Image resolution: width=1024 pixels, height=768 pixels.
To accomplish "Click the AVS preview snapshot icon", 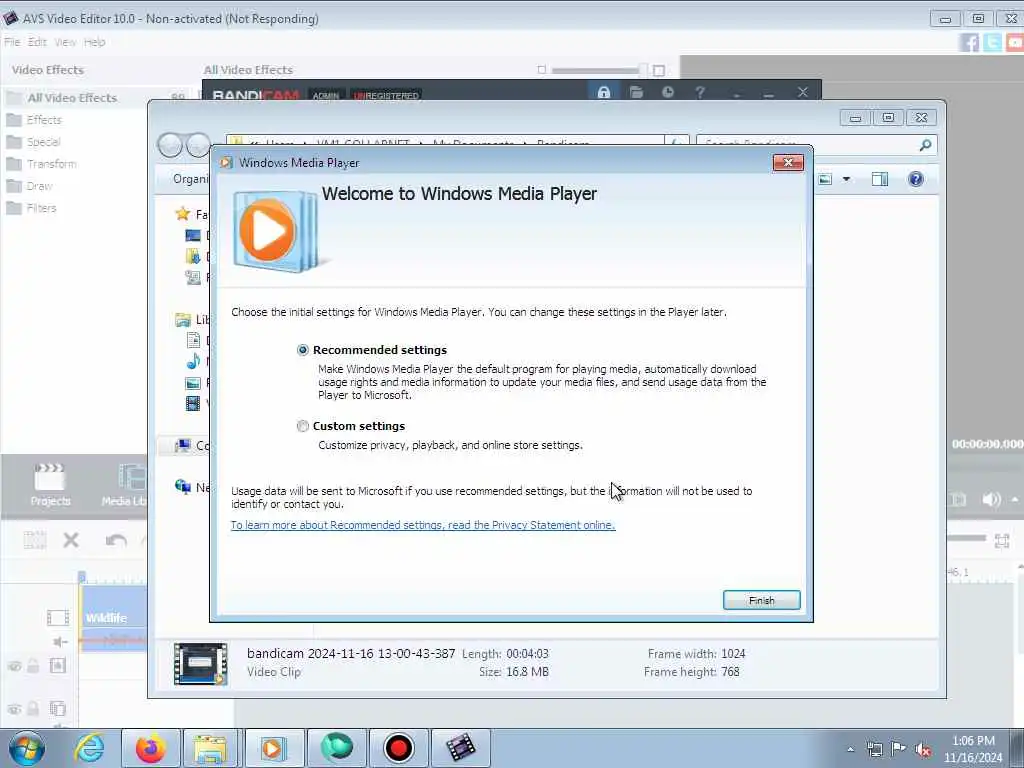I will click(x=957, y=500).
